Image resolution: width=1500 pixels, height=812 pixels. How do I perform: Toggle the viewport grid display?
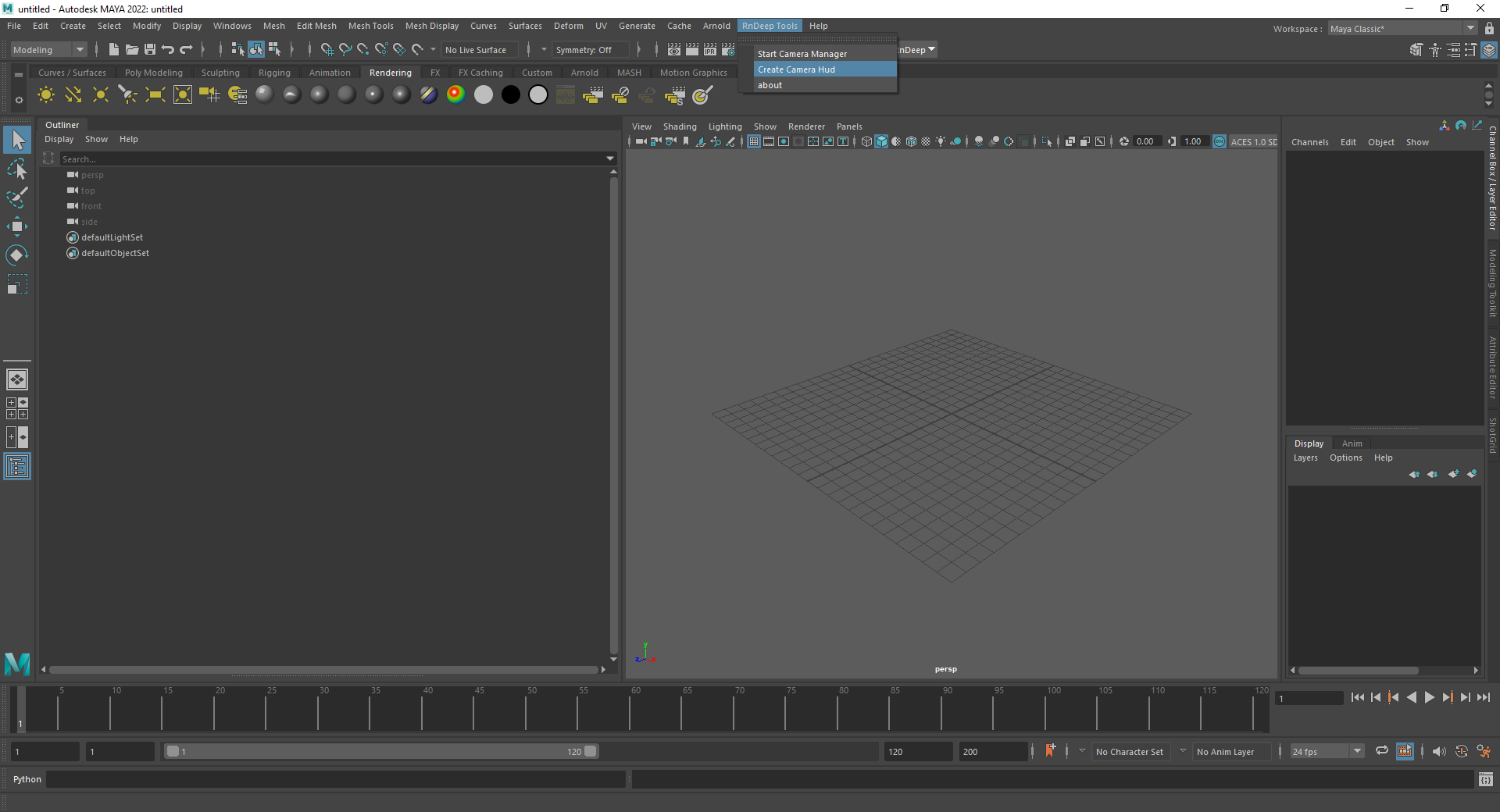tap(753, 141)
